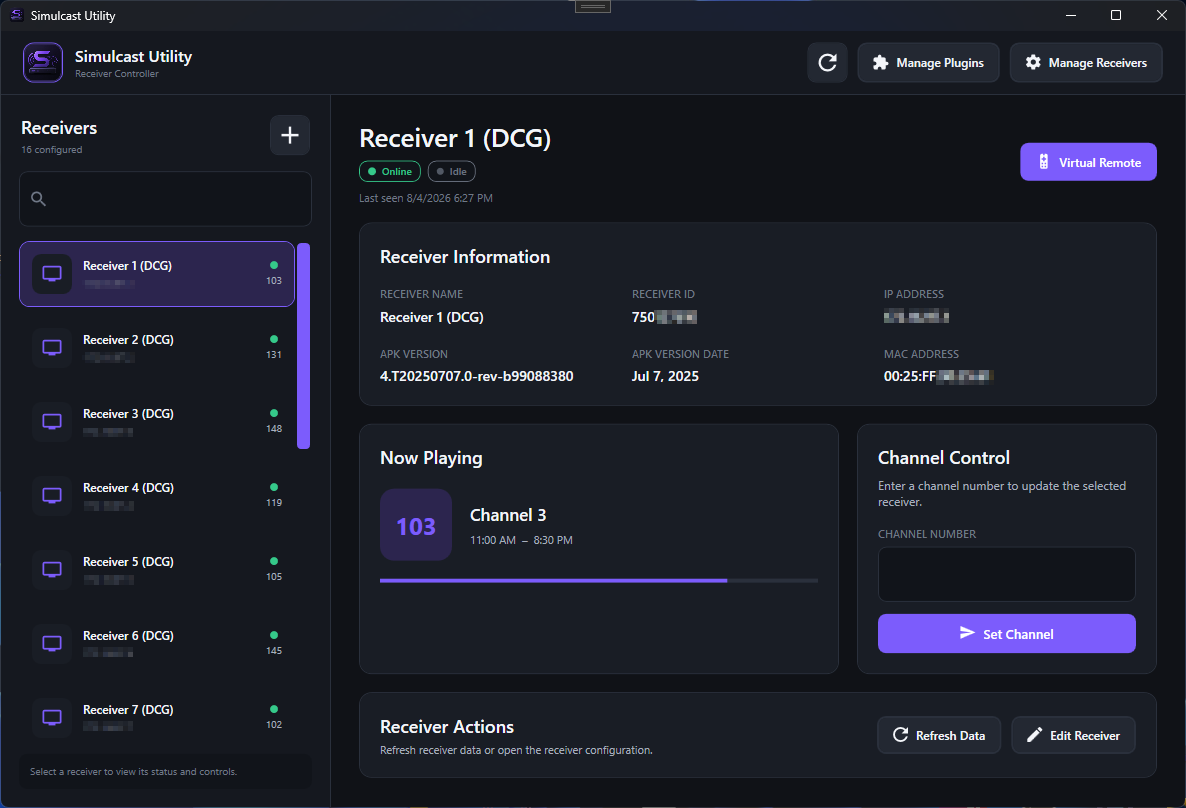1186x808 pixels.
Task: Focus the receiver search field
Action: coord(165,199)
